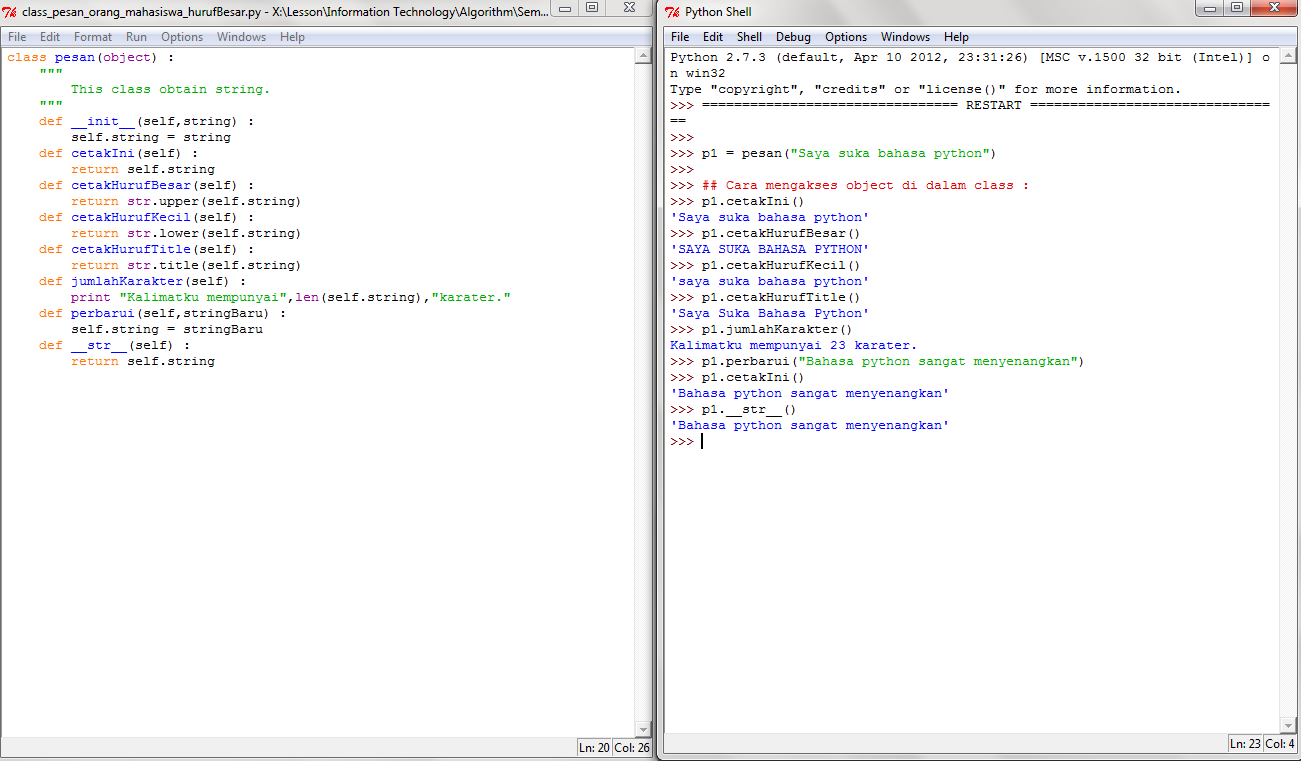The image size is (1301, 761).
Task: Click the print "Kalimatku mempunyai" code line
Action: [x=290, y=297]
